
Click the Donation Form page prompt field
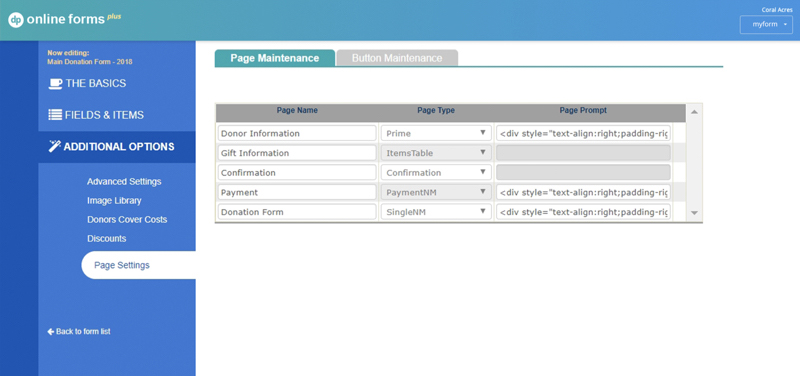tap(583, 212)
